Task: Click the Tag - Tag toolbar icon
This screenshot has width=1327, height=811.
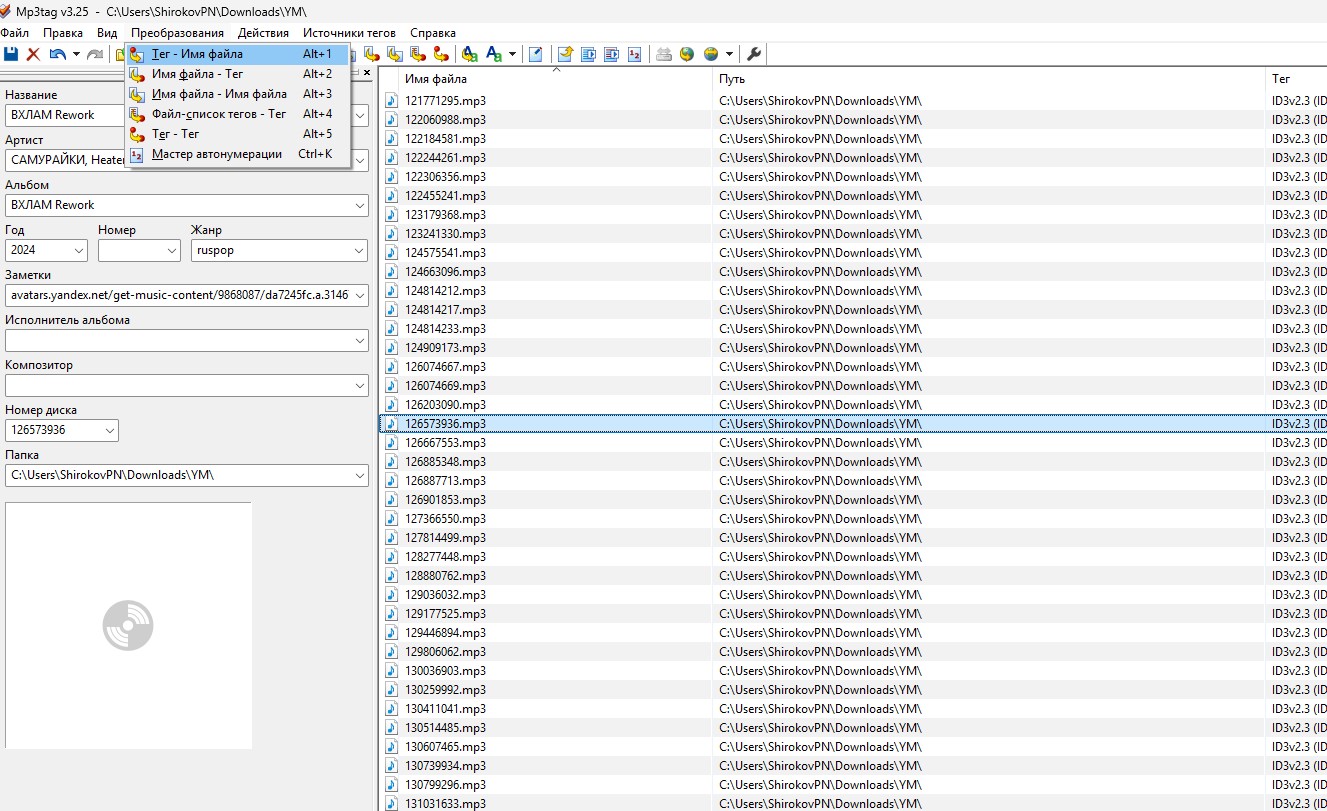Action: pos(441,54)
